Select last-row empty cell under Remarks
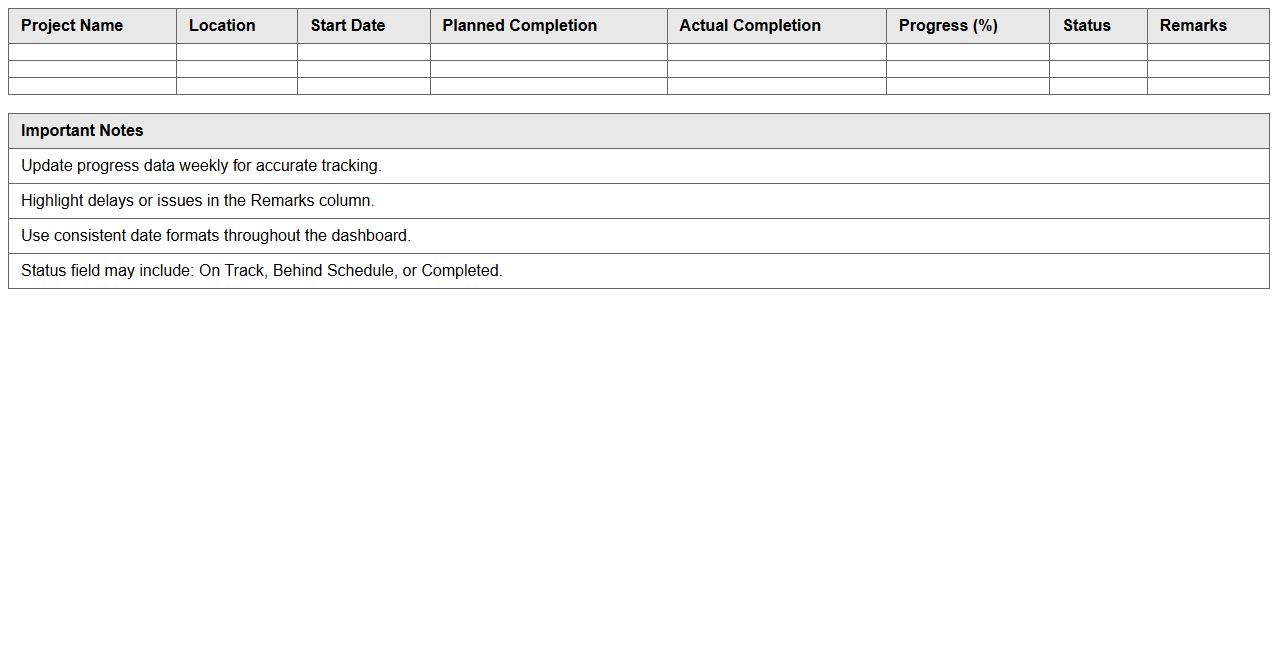Image resolution: width=1278 pixels, height=650 pixels. coord(1207,86)
